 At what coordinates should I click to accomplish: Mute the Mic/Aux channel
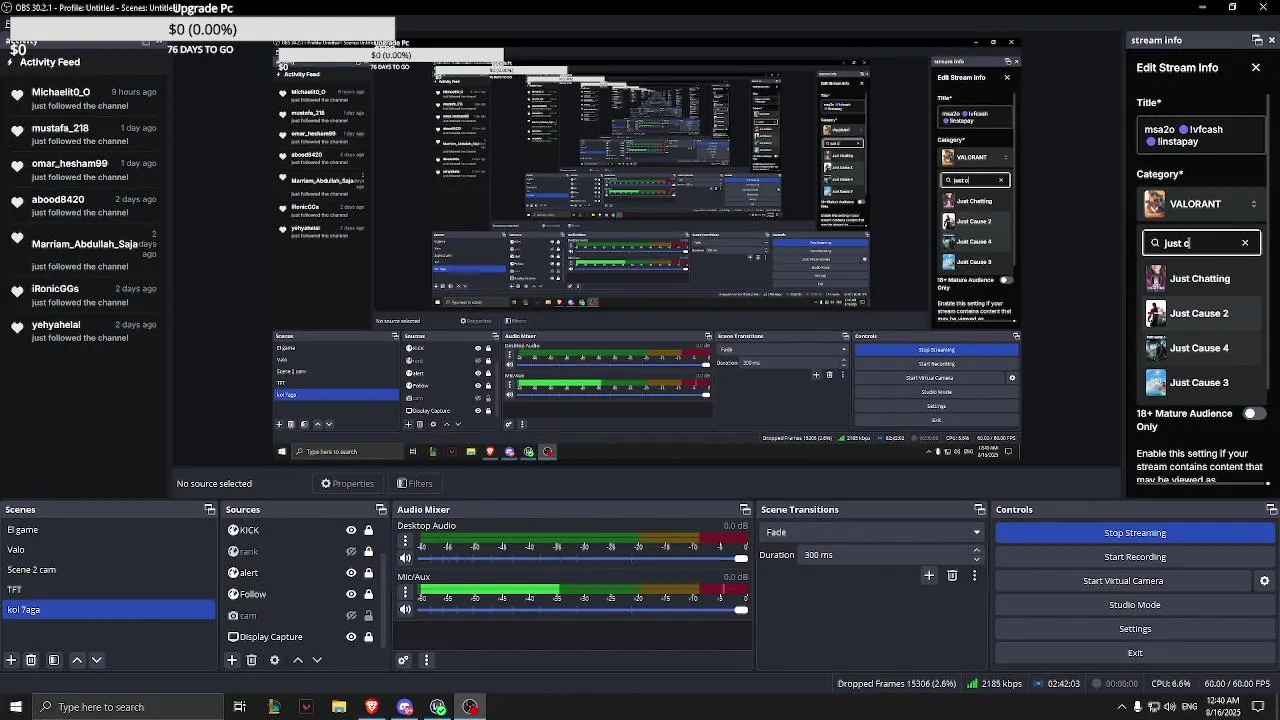coord(405,609)
